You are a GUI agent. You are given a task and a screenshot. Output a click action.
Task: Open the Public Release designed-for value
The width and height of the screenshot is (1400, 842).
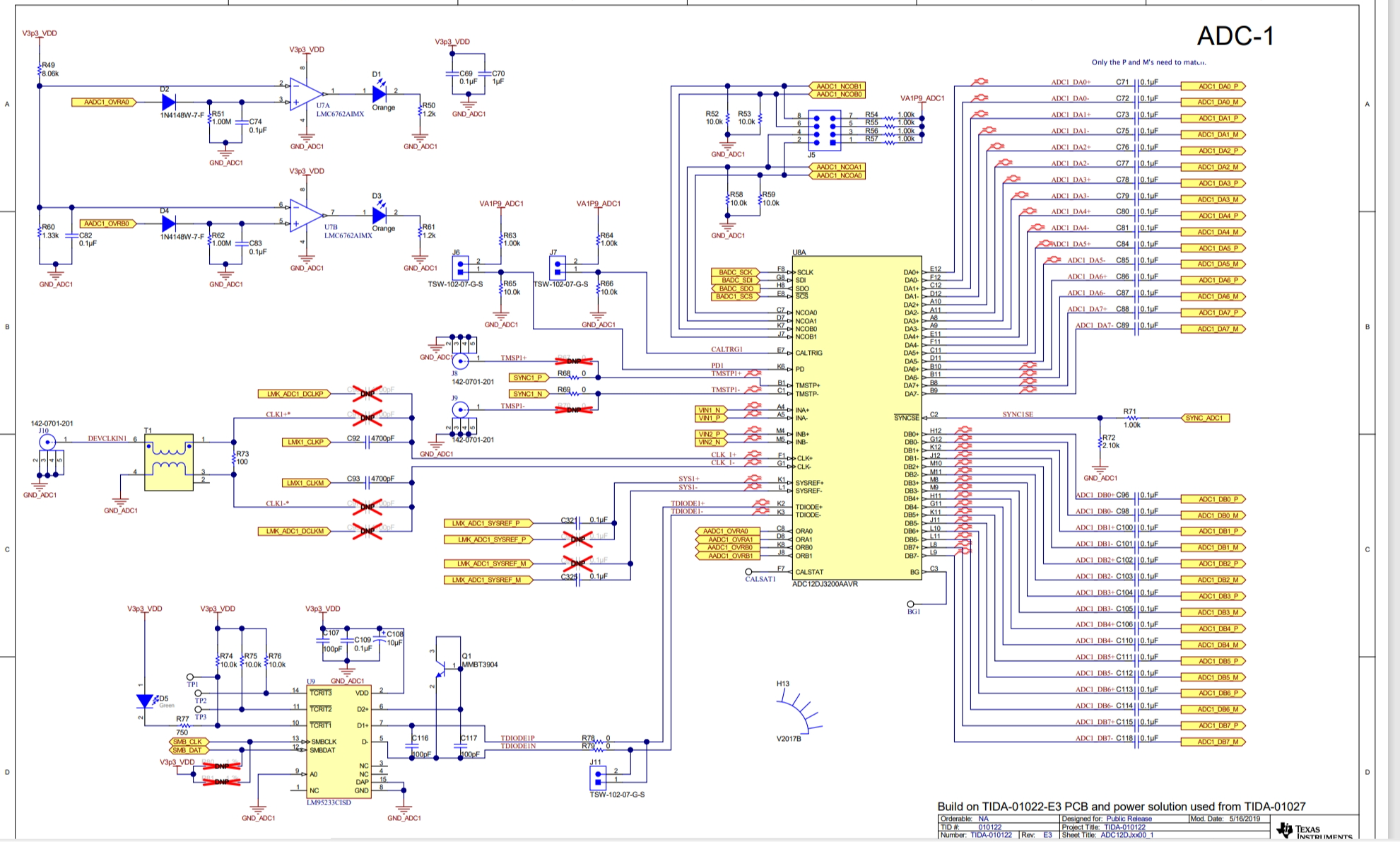1129,819
